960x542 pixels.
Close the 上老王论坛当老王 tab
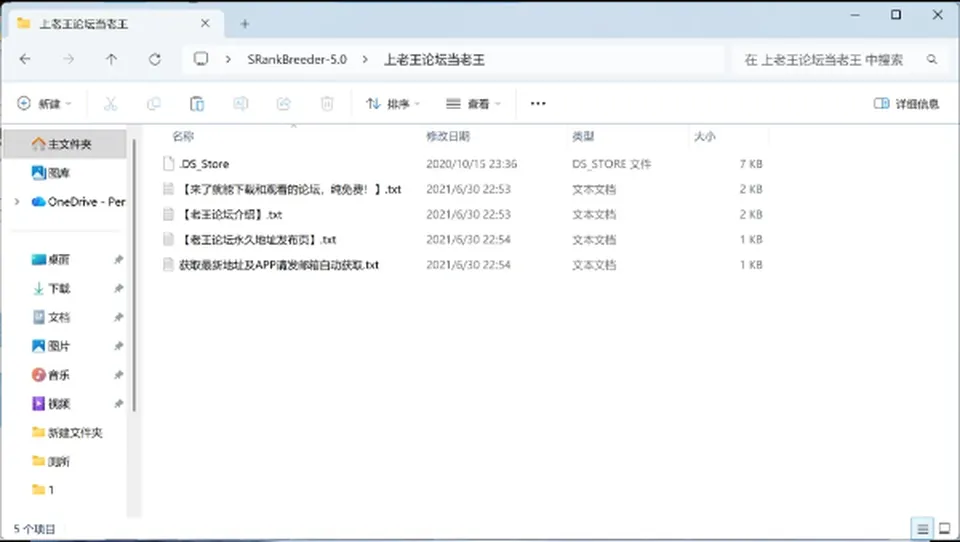pyautogui.click(x=205, y=23)
